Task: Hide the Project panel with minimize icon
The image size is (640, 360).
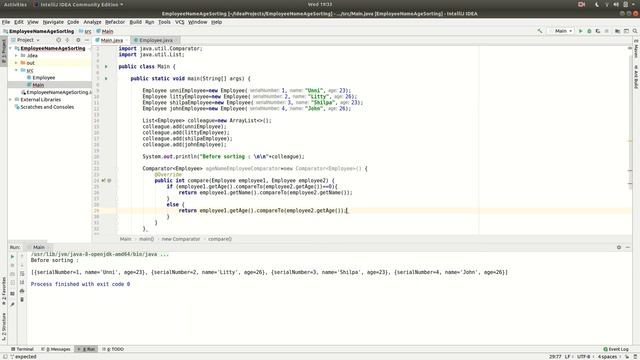Action: click(87, 40)
